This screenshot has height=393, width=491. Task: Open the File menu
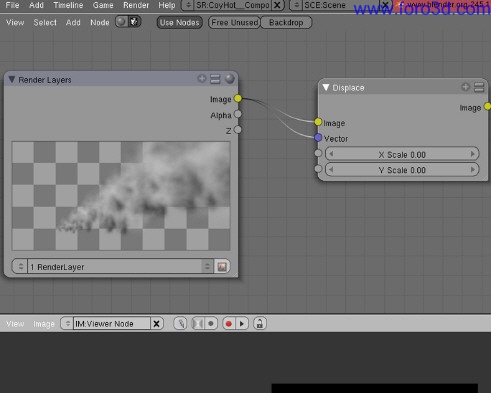12,5
